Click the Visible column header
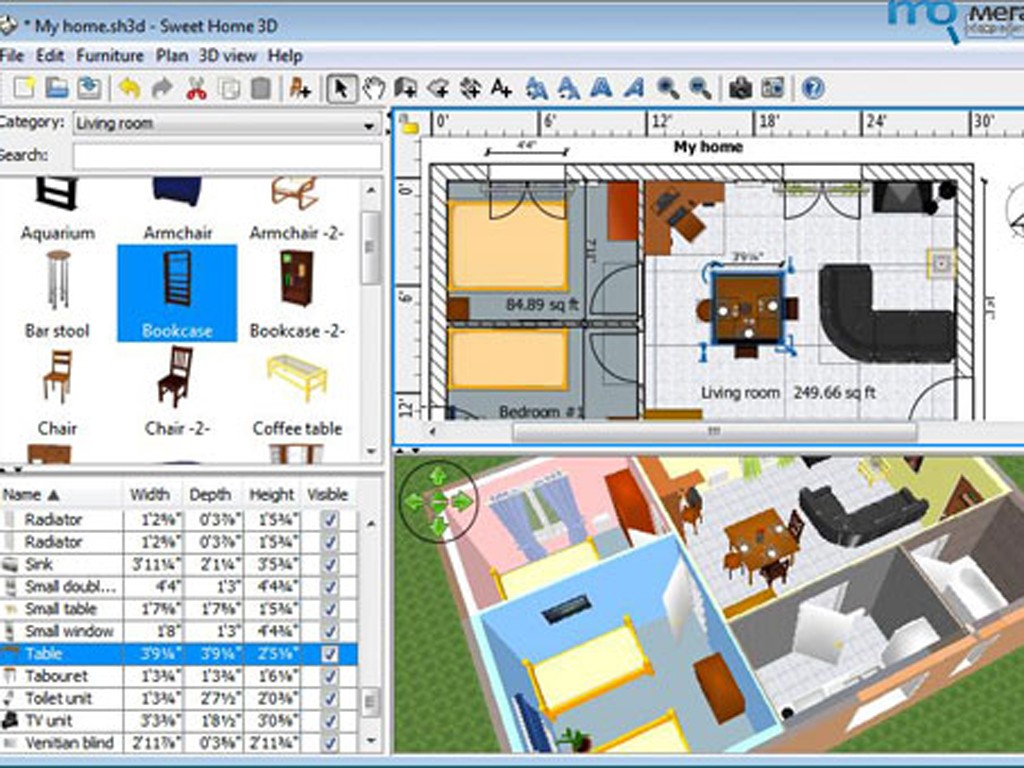Image resolution: width=1024 pixels, height=768 pixels. coord(328,494)
